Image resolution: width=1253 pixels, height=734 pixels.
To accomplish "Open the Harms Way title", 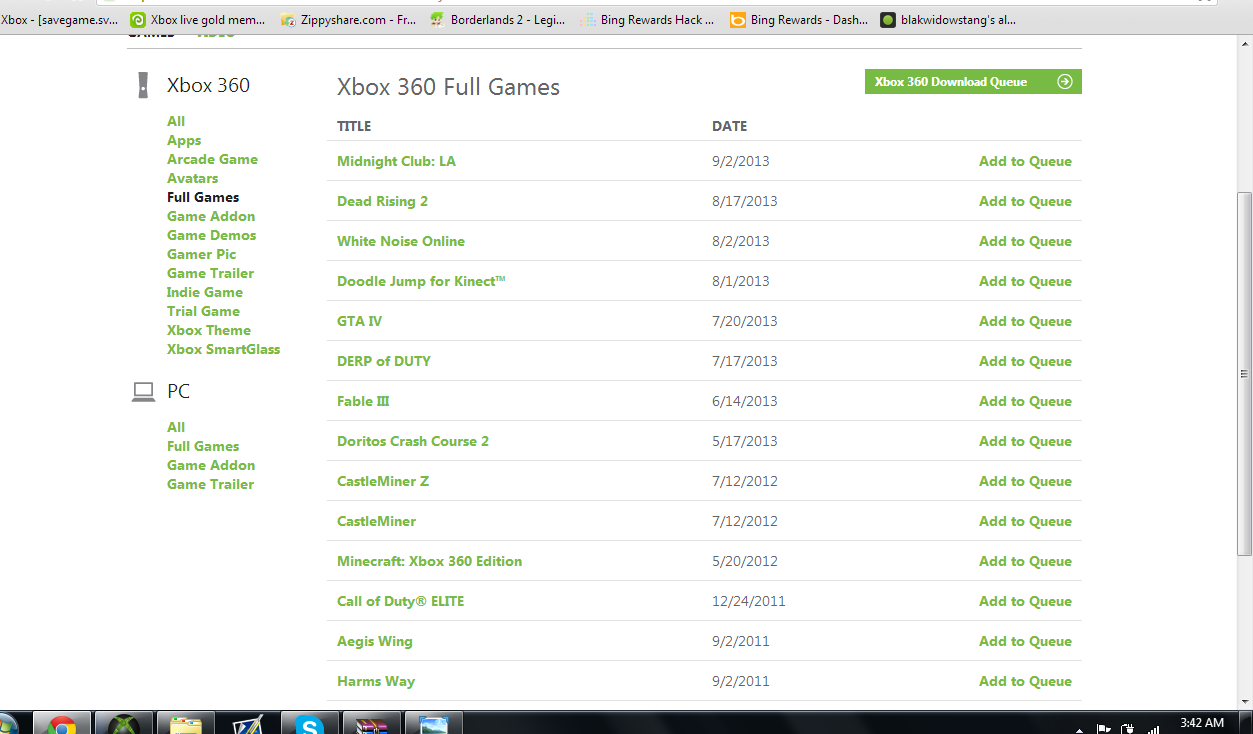I will click(376, 681).
